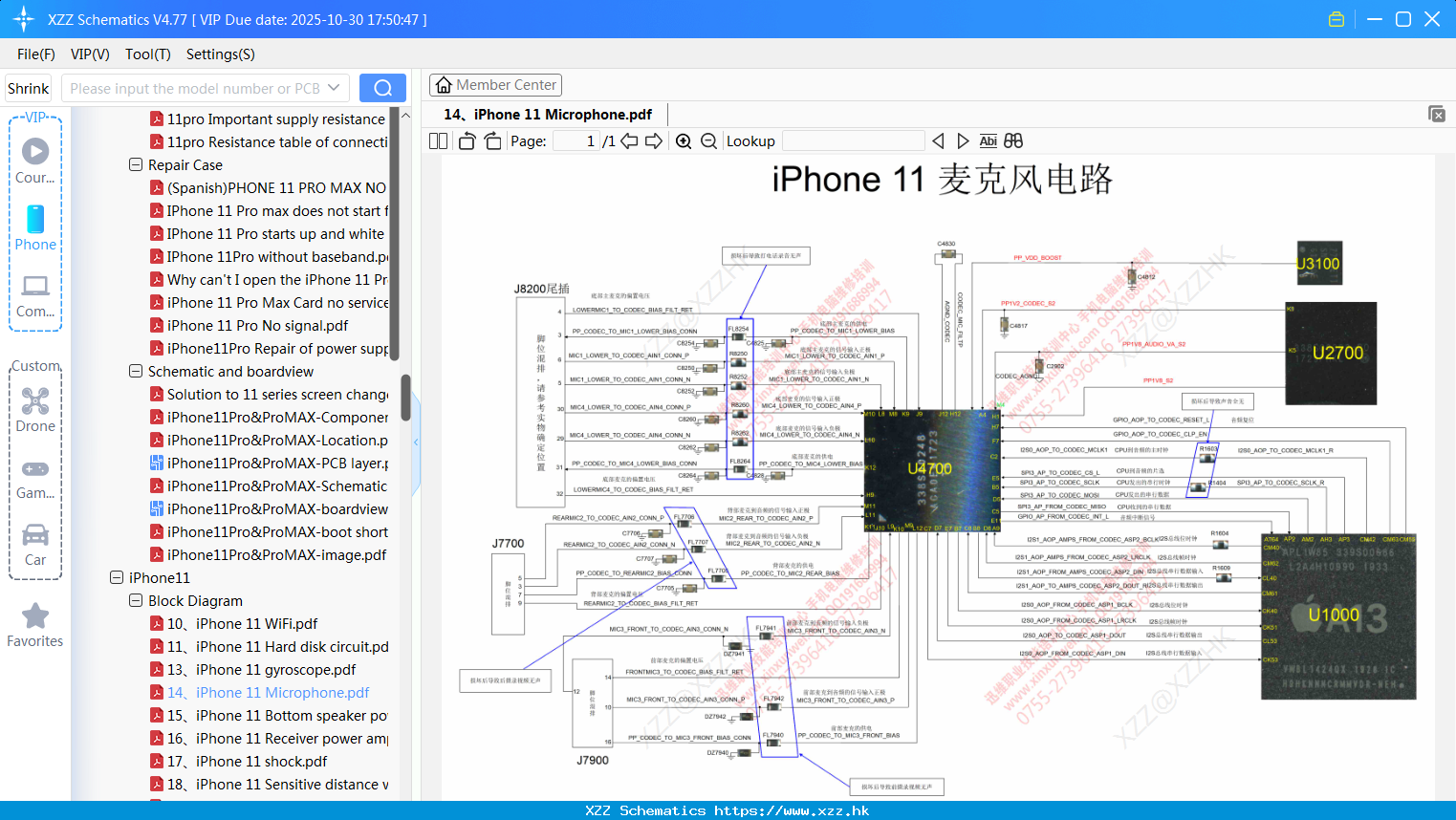Image resolution: width=1456 pixels, height=820 pixels.
Task: Select the Phone category icon
Action: coord(35,227)
